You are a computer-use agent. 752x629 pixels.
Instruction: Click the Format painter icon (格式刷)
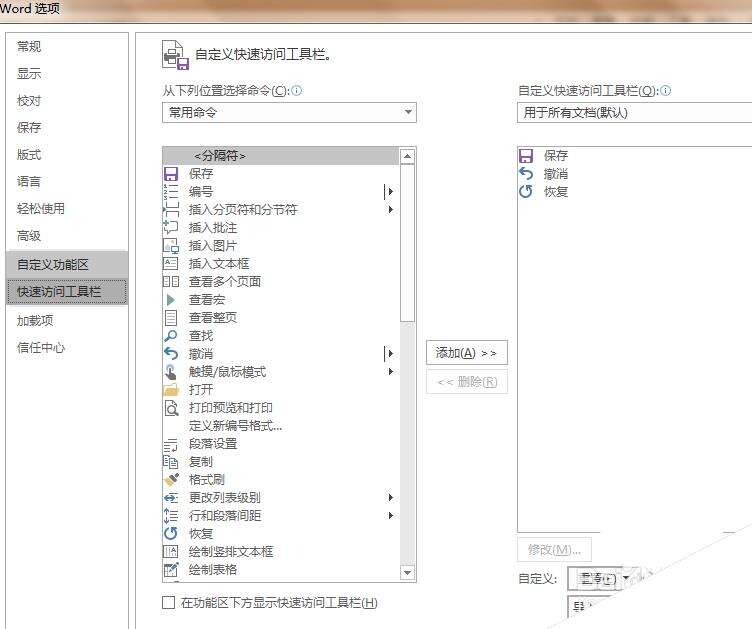171,479
